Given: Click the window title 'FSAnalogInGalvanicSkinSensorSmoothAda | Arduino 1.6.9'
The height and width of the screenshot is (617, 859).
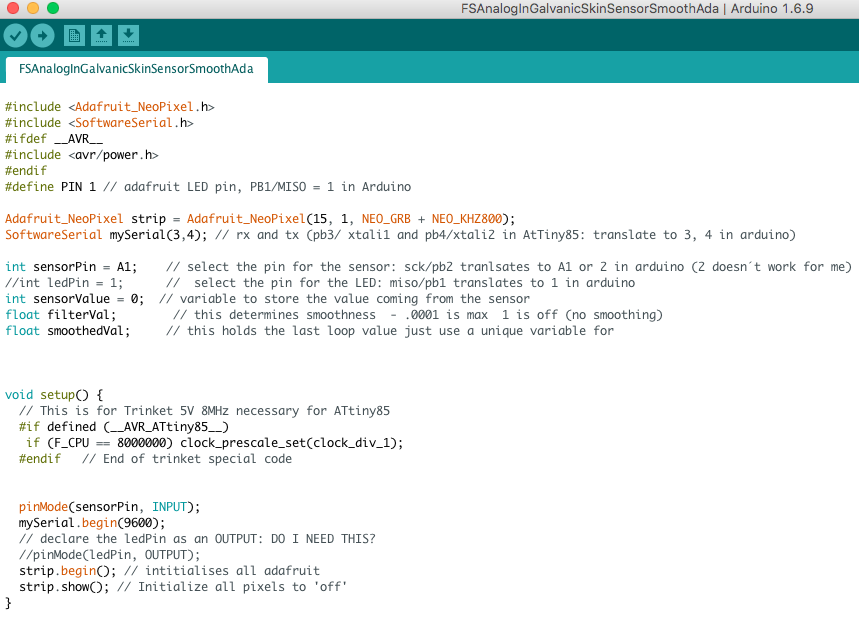Looking at the screenshot, I should pos(637,9).
